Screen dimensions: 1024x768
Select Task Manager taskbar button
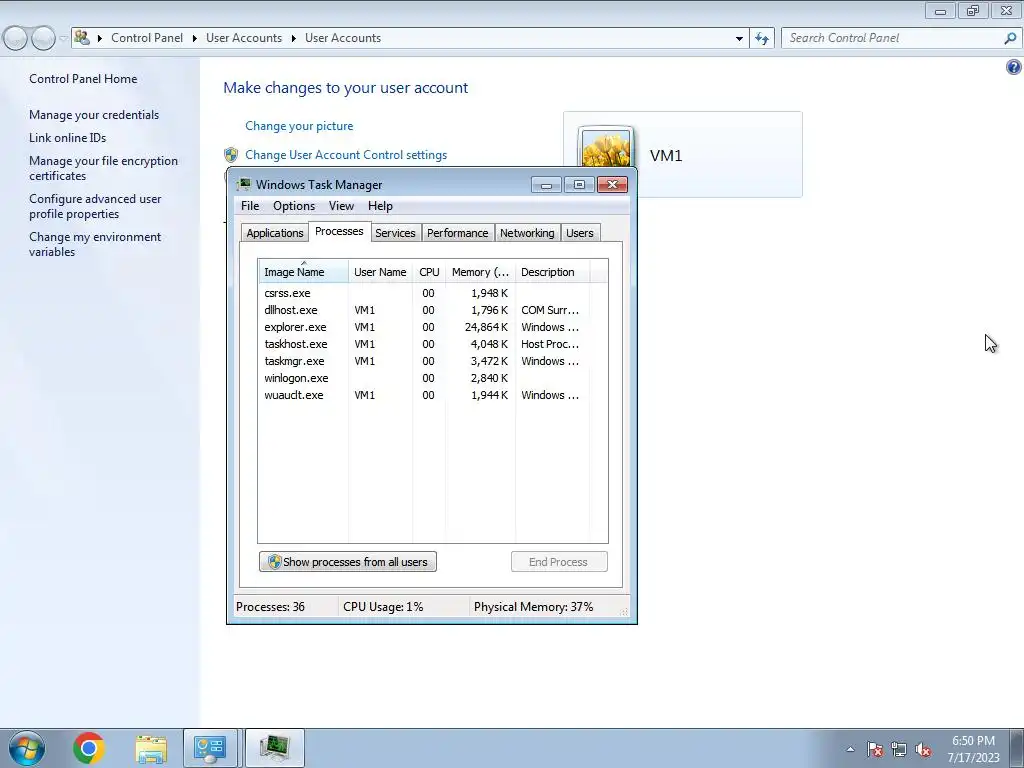(x=275, y=748)
